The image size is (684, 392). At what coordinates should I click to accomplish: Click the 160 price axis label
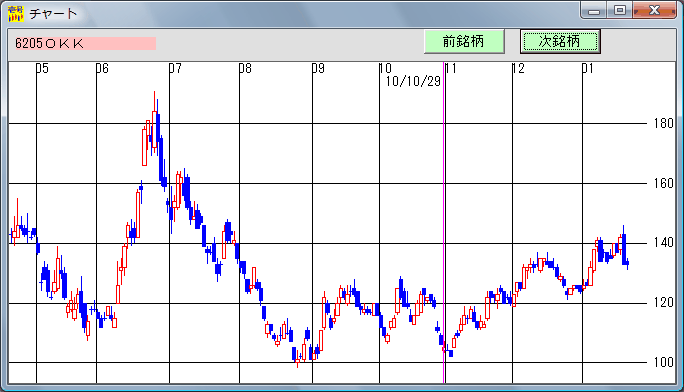tap(663, 183)
